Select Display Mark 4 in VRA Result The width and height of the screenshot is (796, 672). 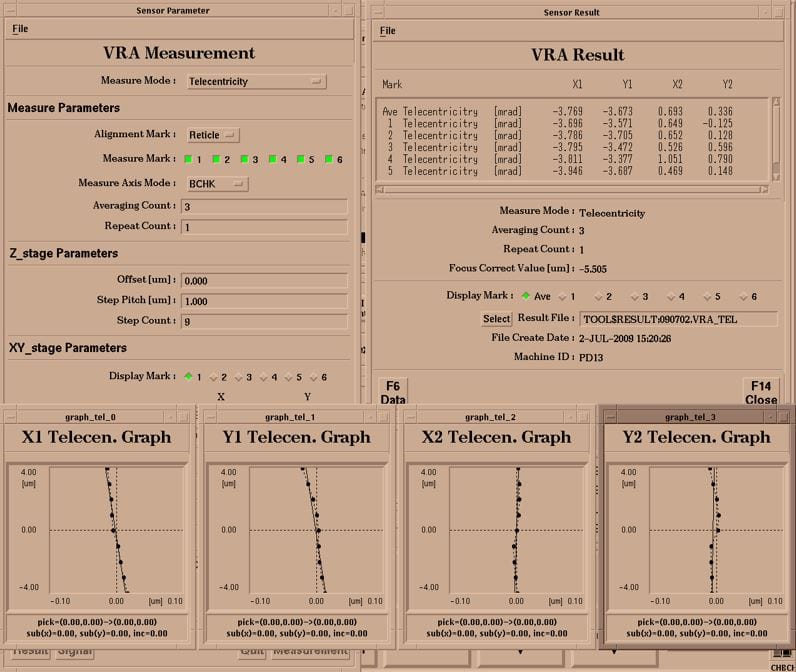point(671,296)
